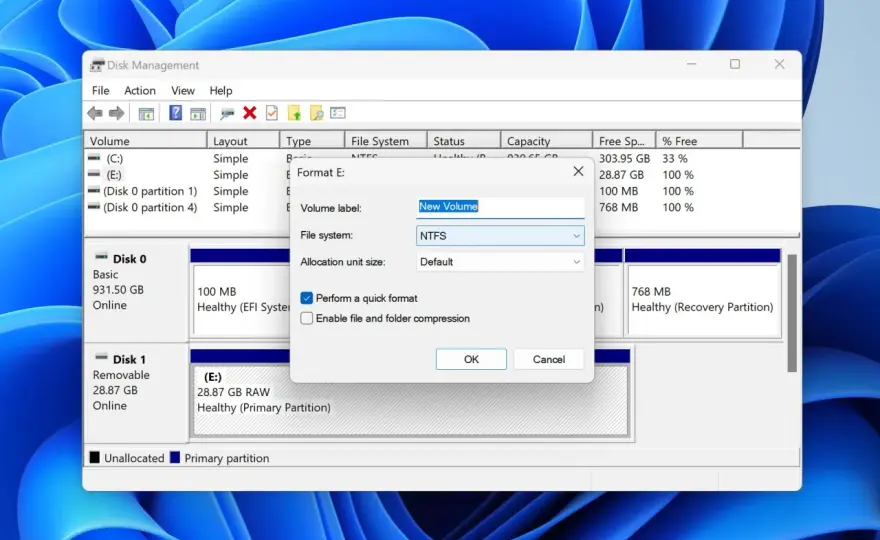Click the drive icon next to (E:) row
The height and width of the screenshot is (540, 880).
(94, 175)
